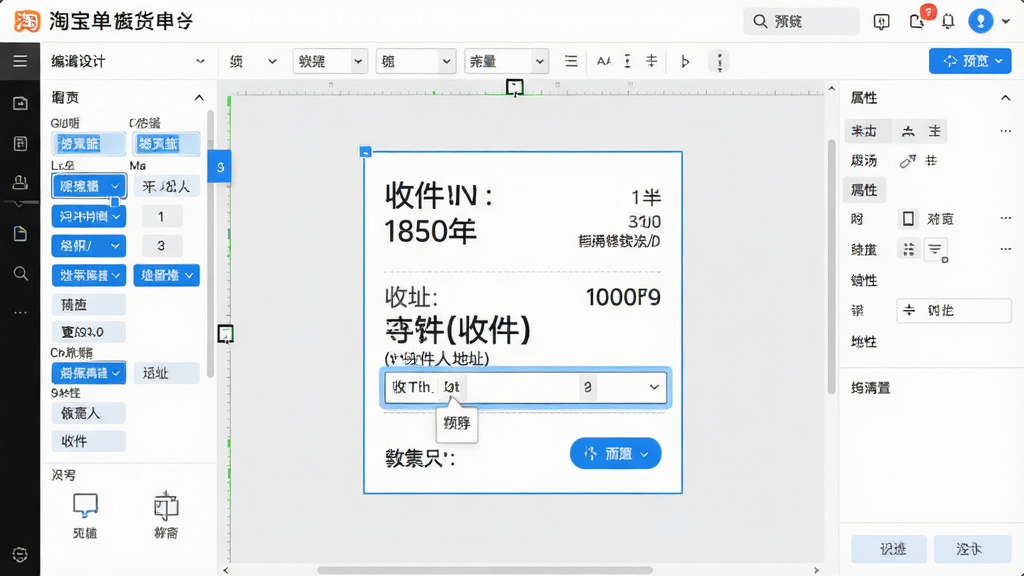This screenshot has width=1024, height=576.
Task: Click the help message icon beside the search box
Action: (881, 22)
